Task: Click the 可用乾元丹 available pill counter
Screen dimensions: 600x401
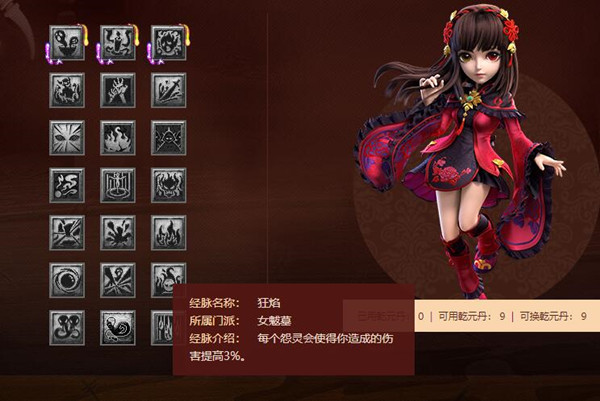Action: coord(472,316)
